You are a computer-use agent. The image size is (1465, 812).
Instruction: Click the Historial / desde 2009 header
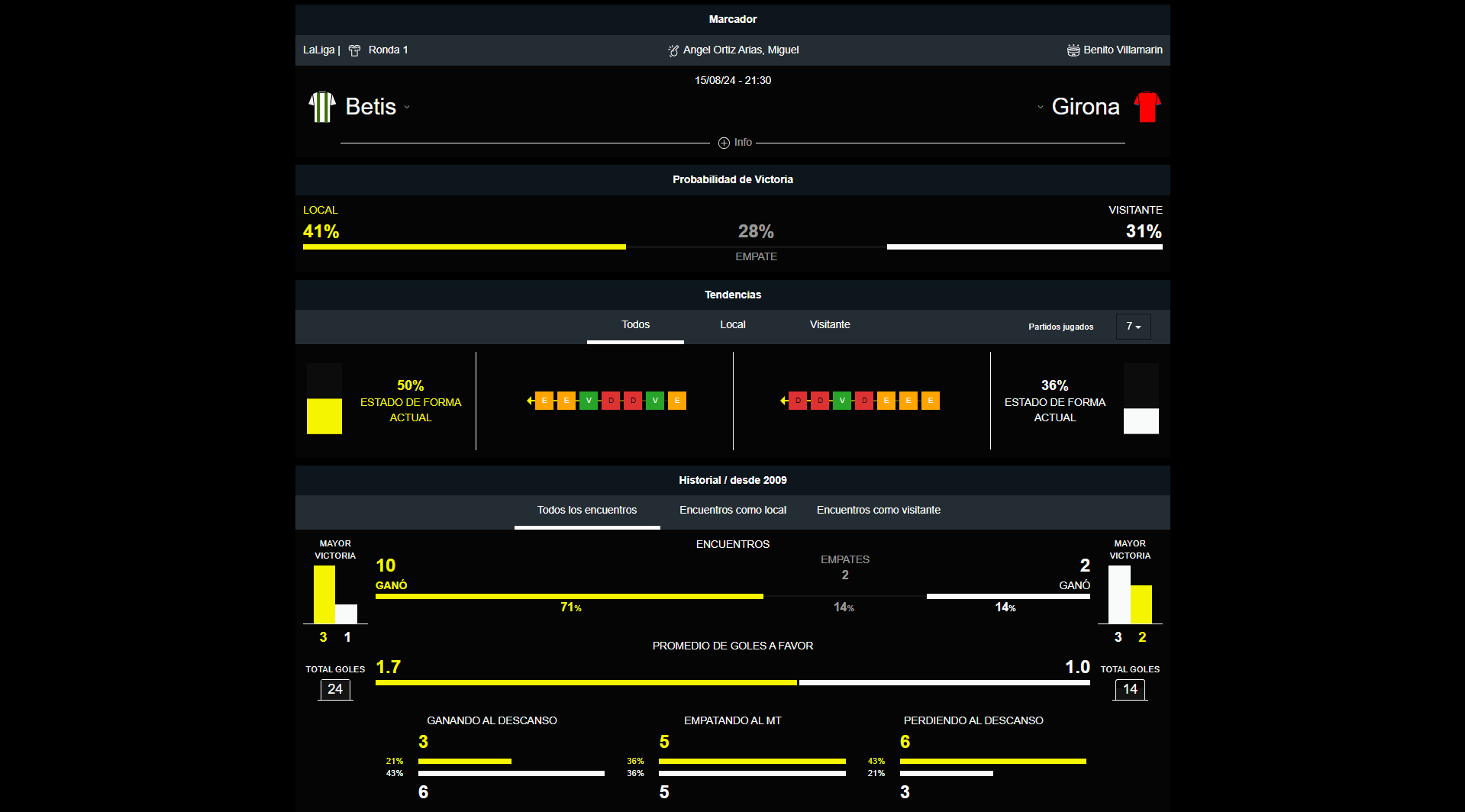tap(733, 481)
